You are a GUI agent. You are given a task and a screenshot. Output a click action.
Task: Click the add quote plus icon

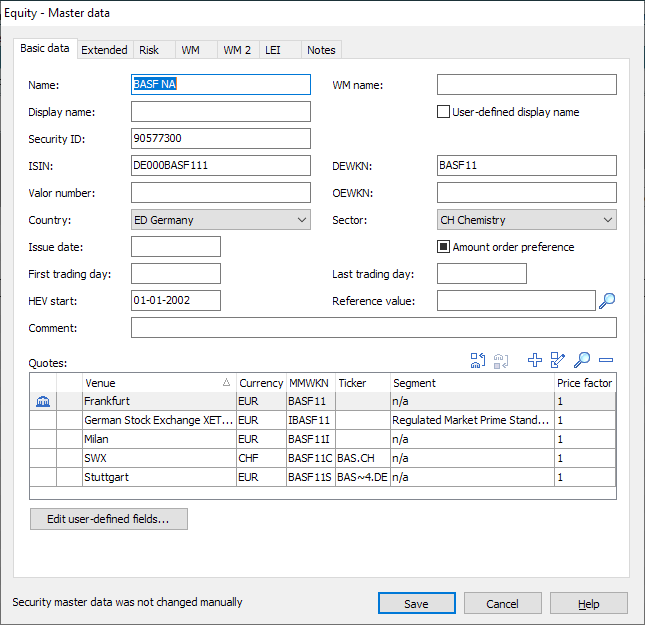534,360
